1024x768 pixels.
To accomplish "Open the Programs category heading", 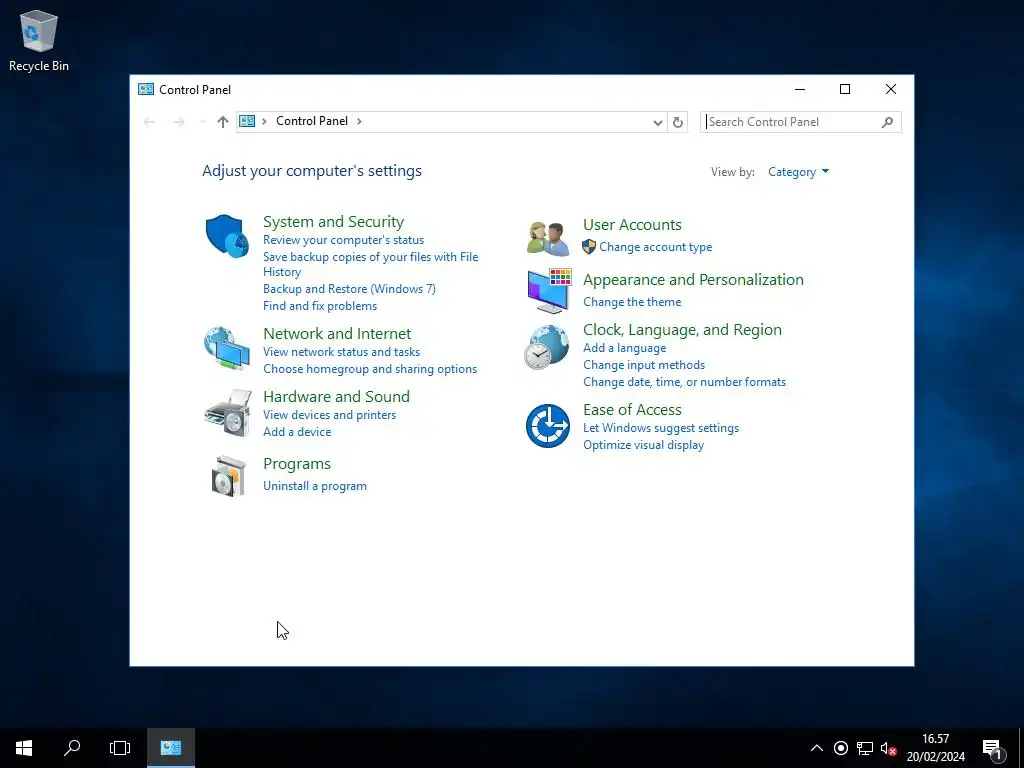I will point(296,464).
